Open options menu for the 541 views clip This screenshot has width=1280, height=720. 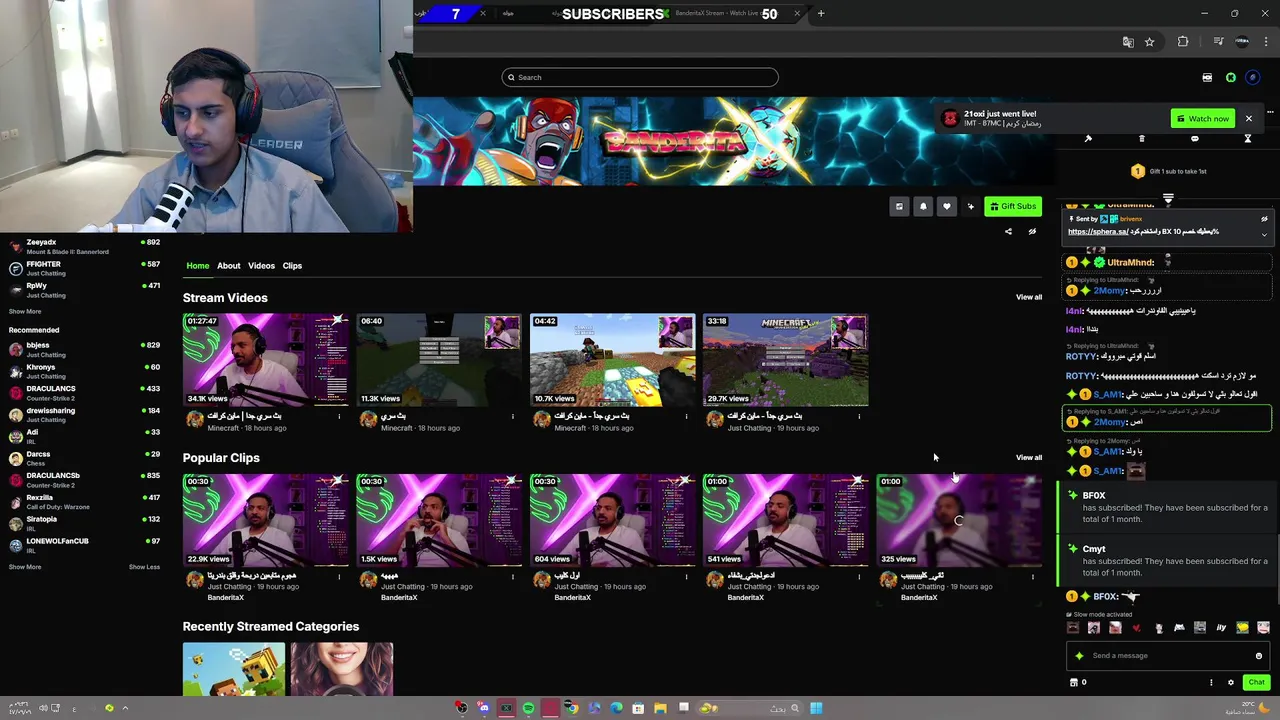859,576
